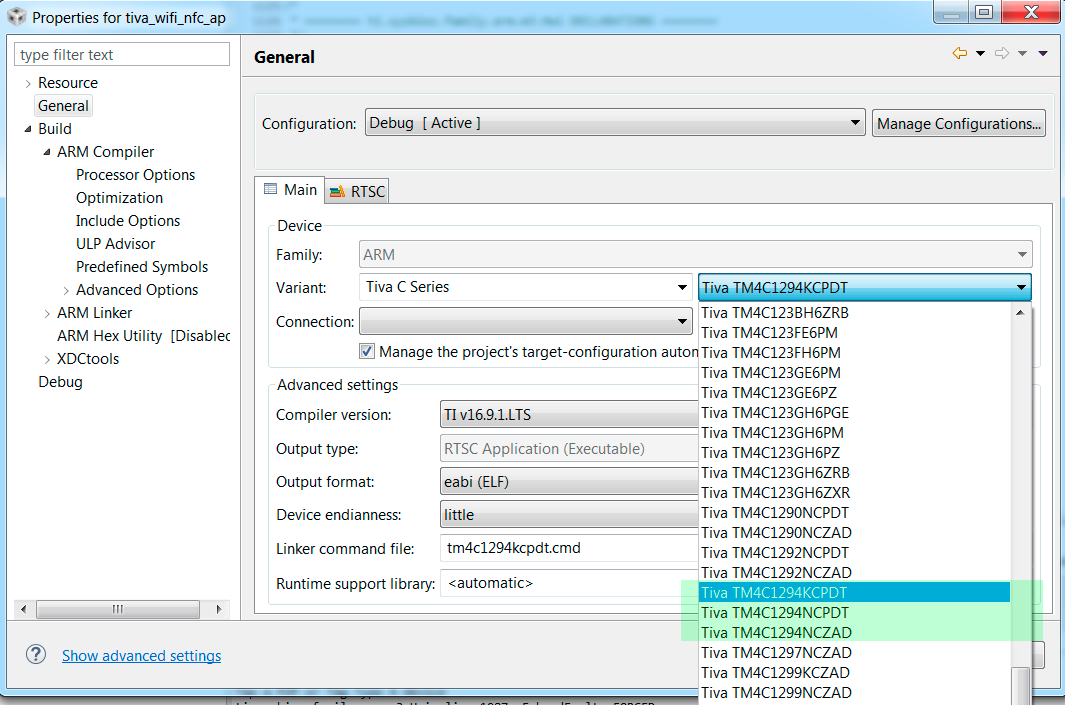
Task: Collapse the Build tree node
Action: click(28, 129)
